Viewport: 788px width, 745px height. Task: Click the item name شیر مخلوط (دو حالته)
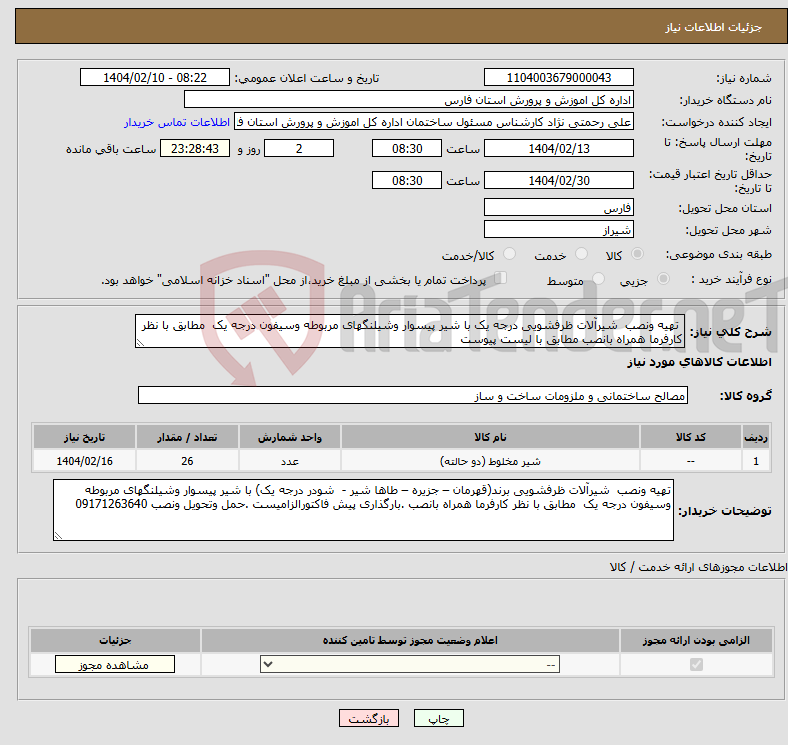(490, 461)
